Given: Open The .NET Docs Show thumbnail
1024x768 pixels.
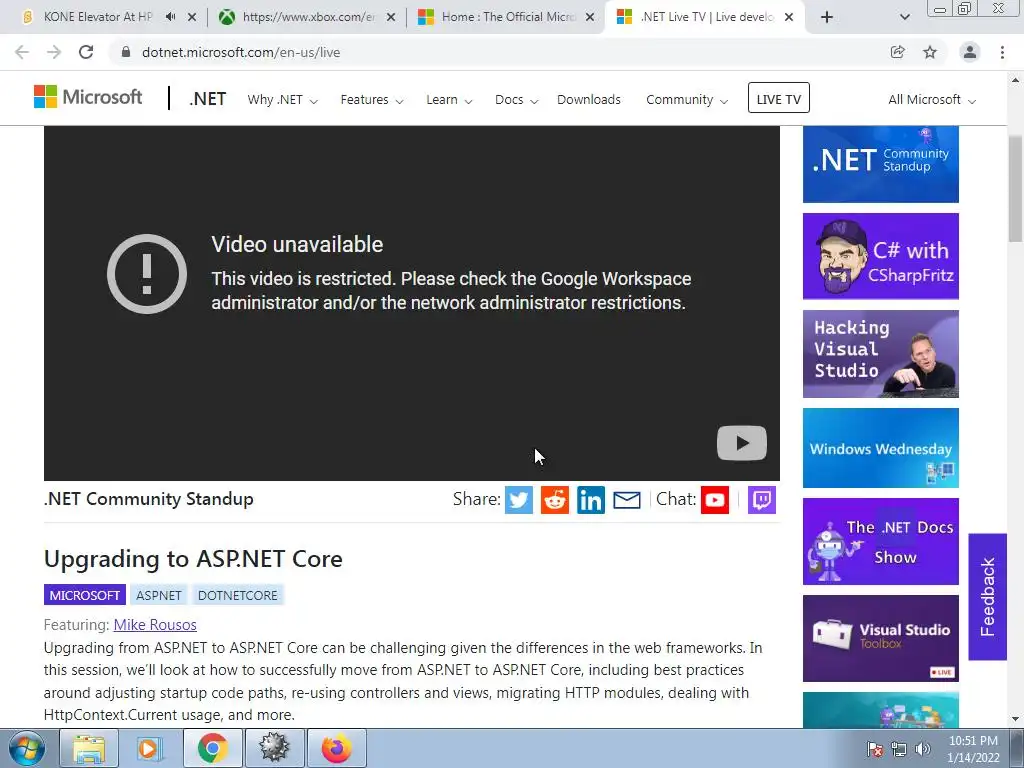Looking at the screenshot, I should 880,541.
